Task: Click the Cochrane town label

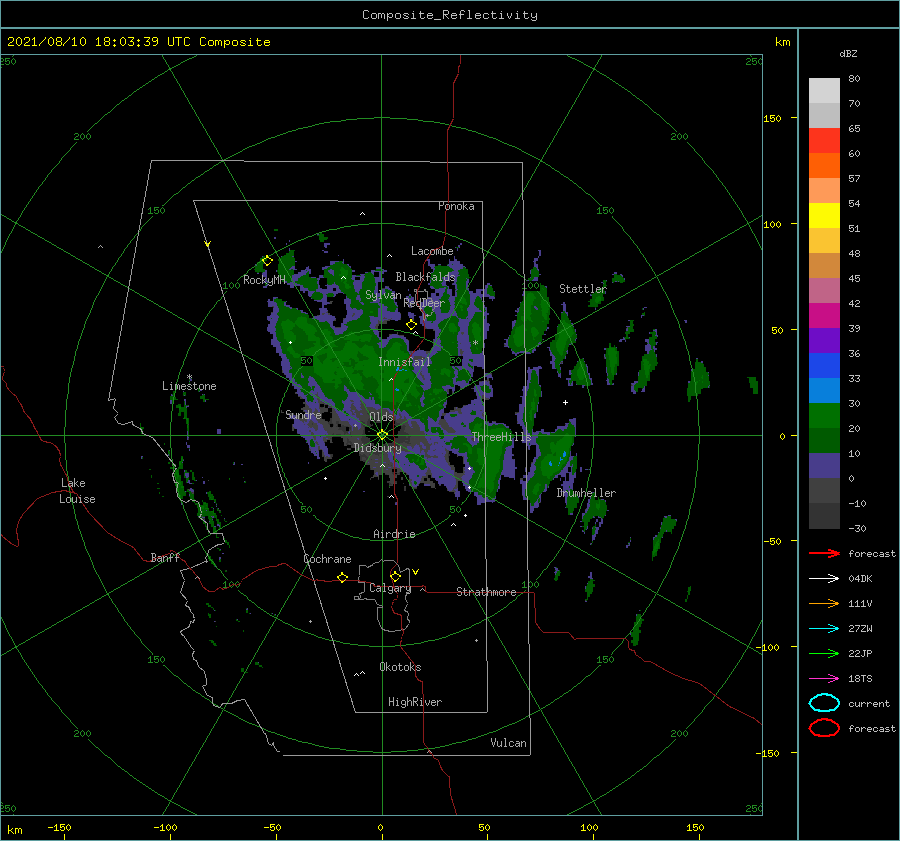Action: 327,559
